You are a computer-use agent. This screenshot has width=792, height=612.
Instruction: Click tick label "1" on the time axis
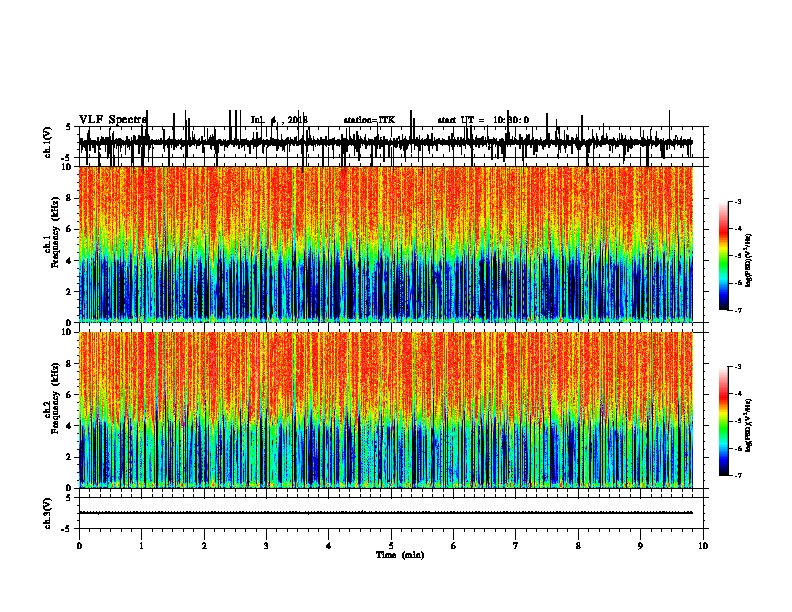(141, 546)
